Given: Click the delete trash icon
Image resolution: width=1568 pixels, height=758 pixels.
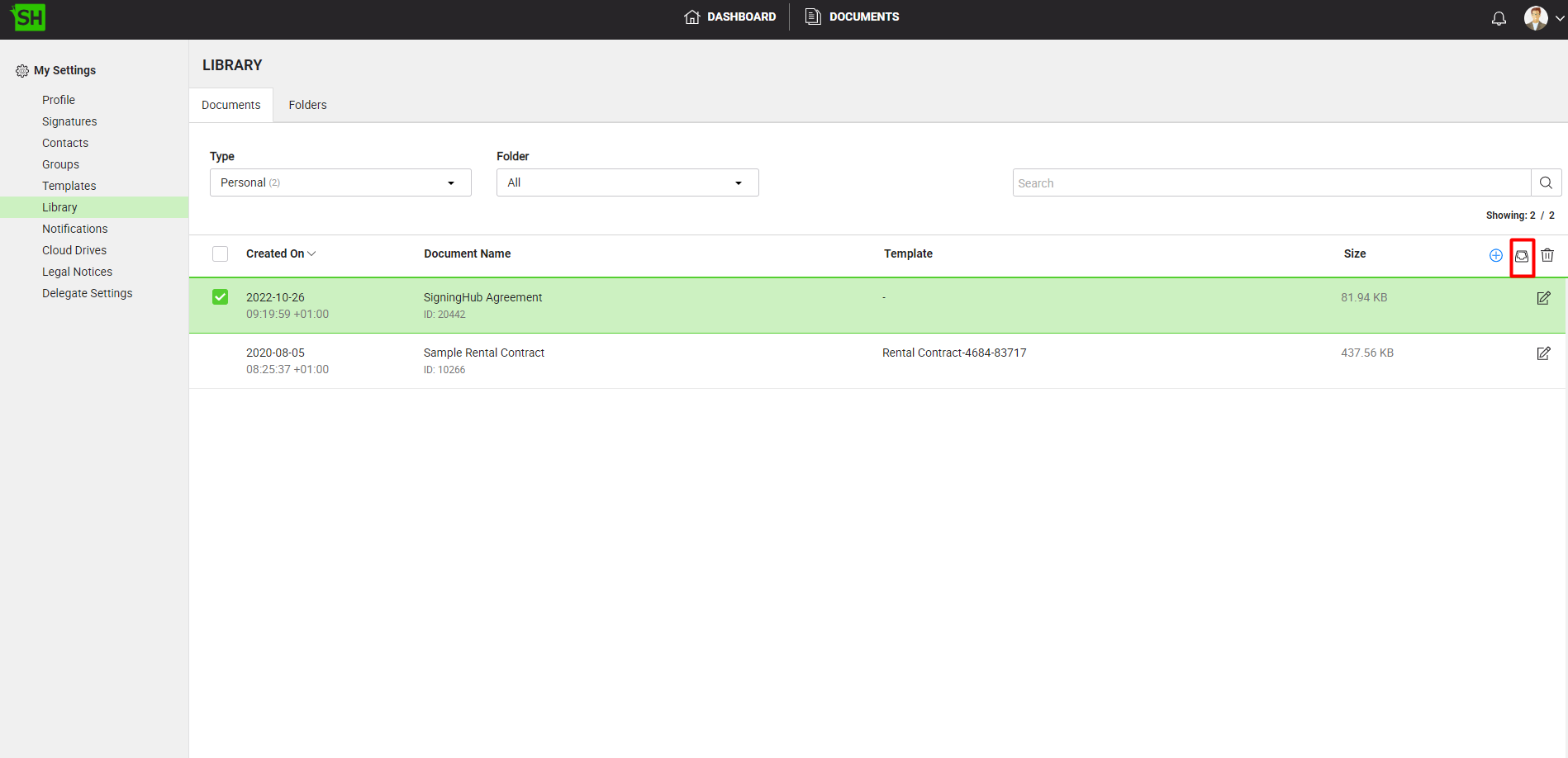Looking at the screenshot, I should pyautogui.click(x=1547, y=255).
